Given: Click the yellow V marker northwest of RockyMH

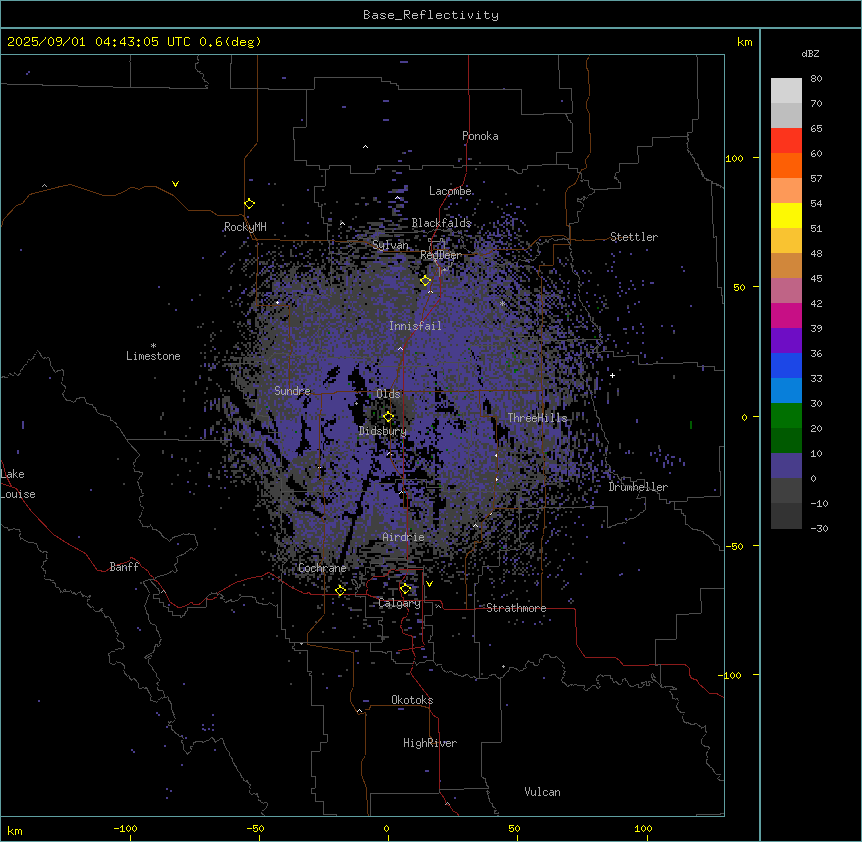Looking at the screenshot, I should point(175,184).
